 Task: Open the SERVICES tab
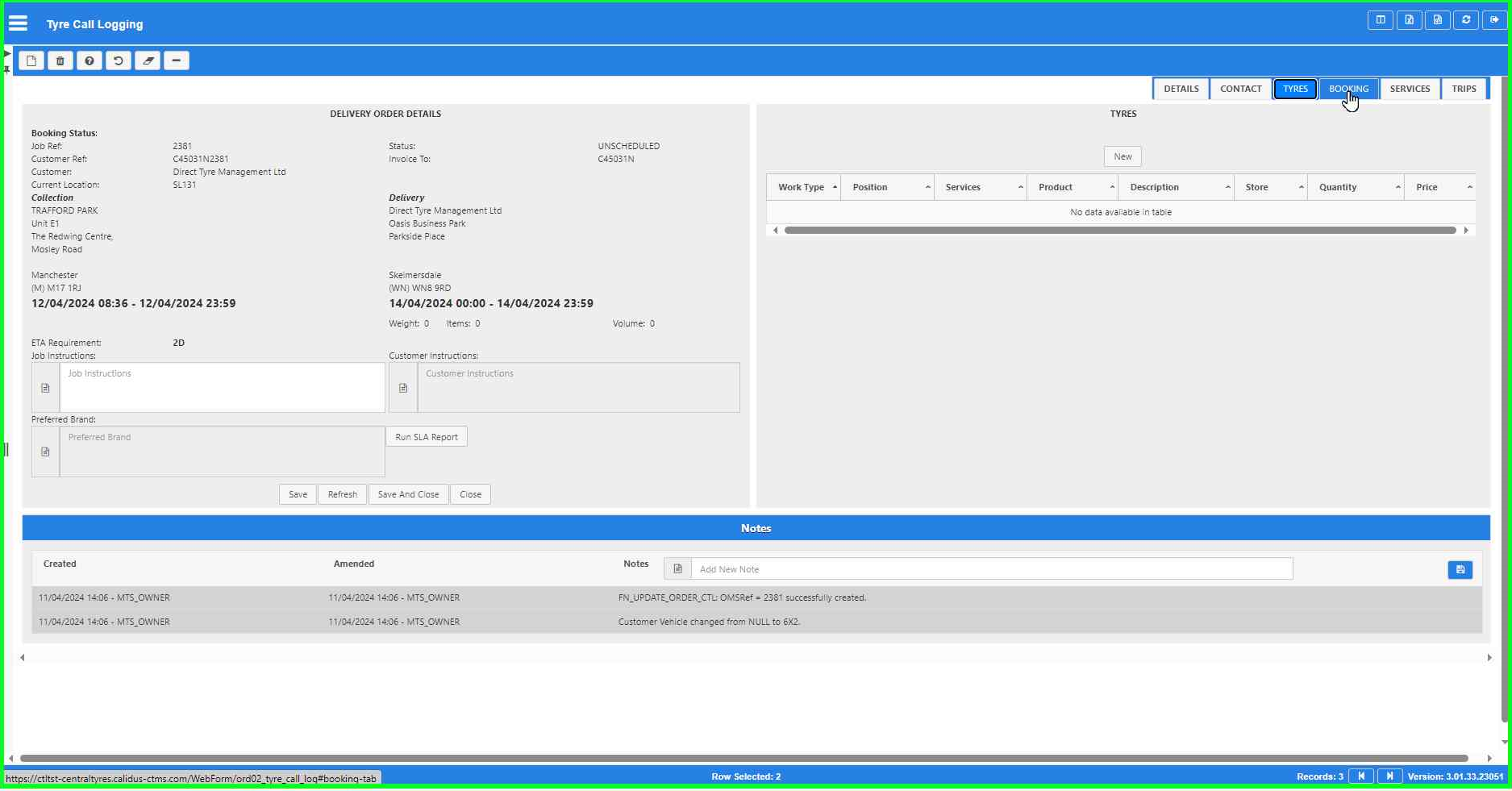[1410, 89]
